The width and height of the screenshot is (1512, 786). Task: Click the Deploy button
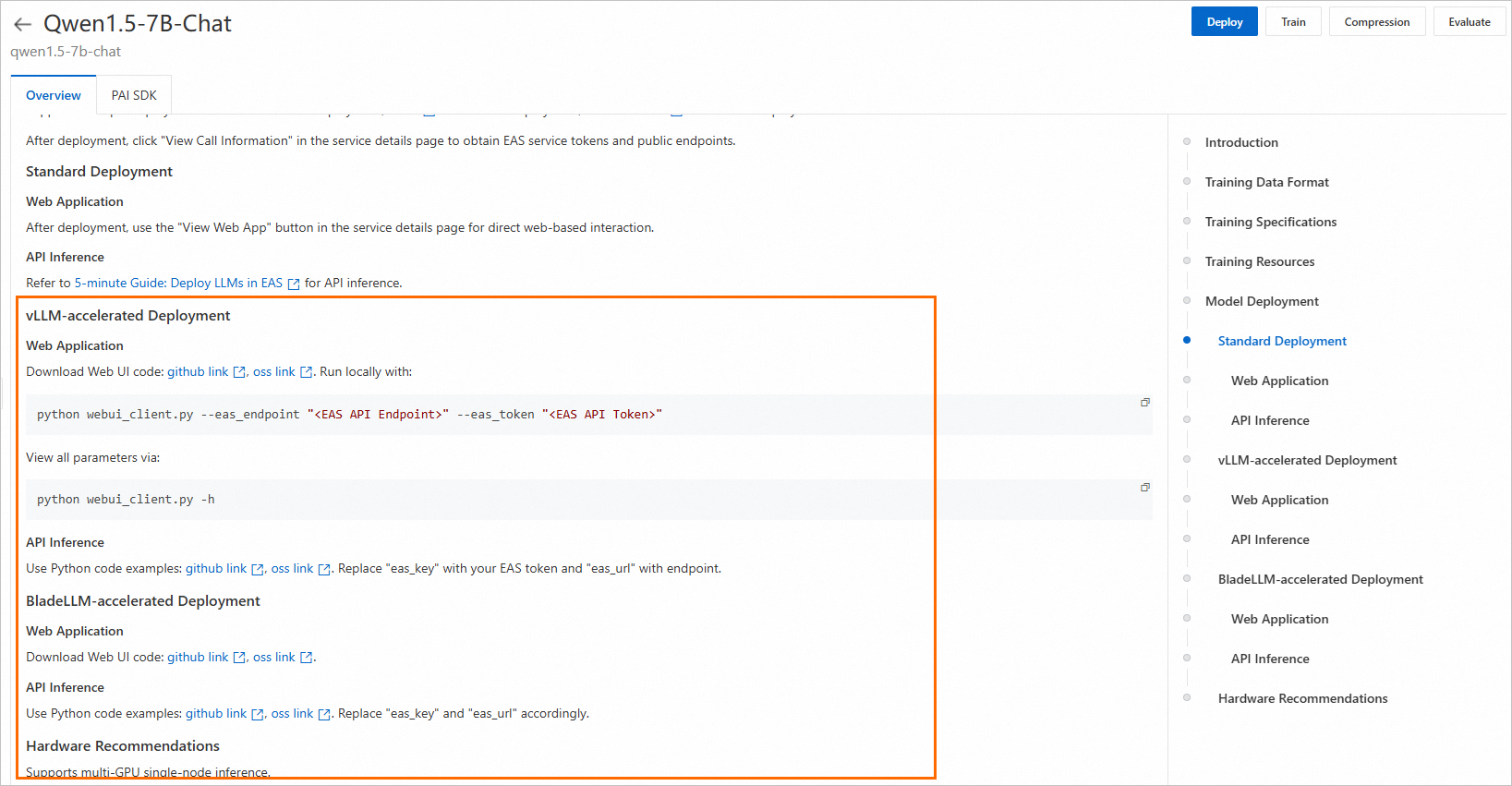pos(1224,22)
